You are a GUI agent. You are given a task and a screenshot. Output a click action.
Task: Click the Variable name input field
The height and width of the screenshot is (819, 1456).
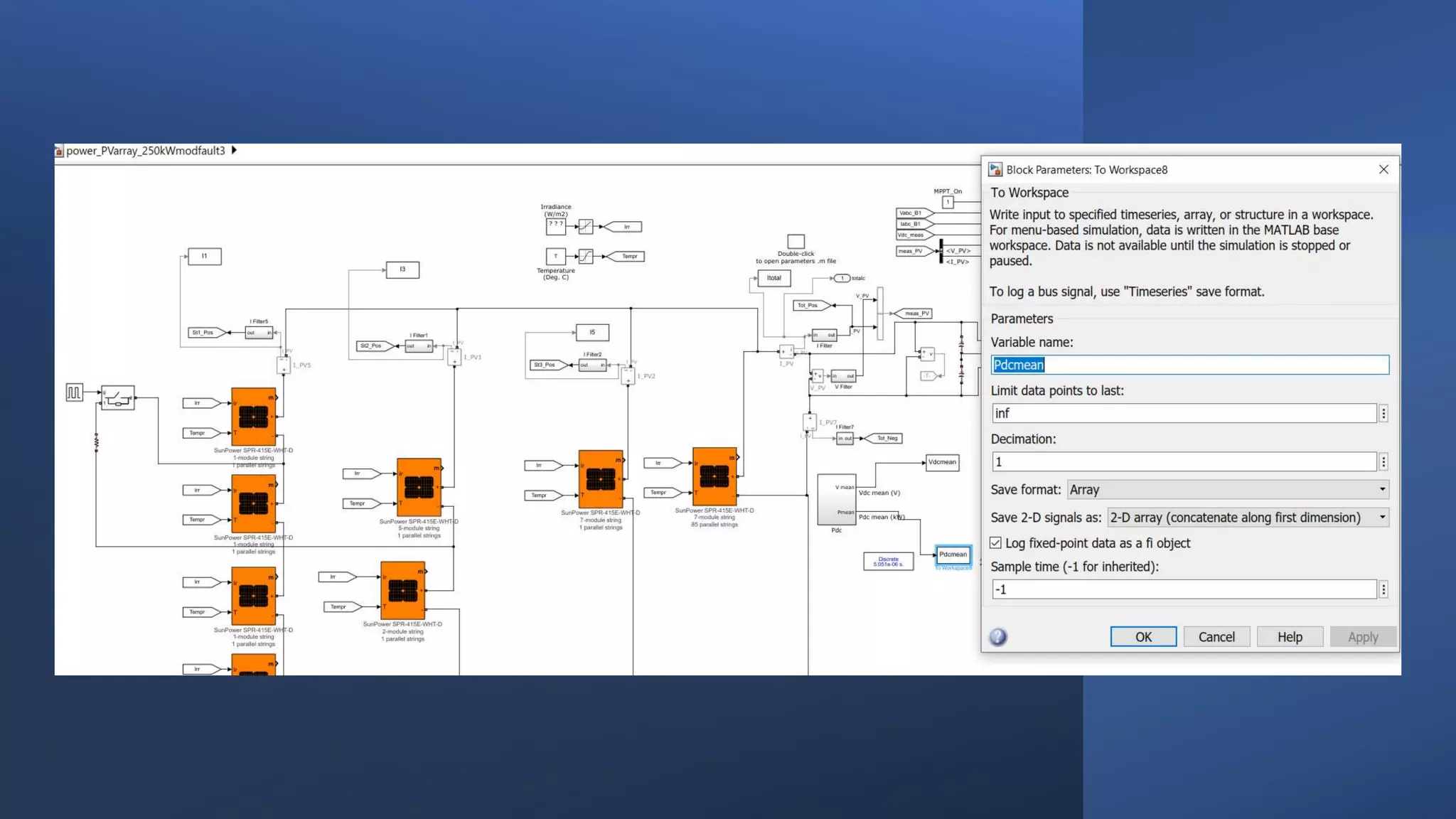pos(1189,365)
